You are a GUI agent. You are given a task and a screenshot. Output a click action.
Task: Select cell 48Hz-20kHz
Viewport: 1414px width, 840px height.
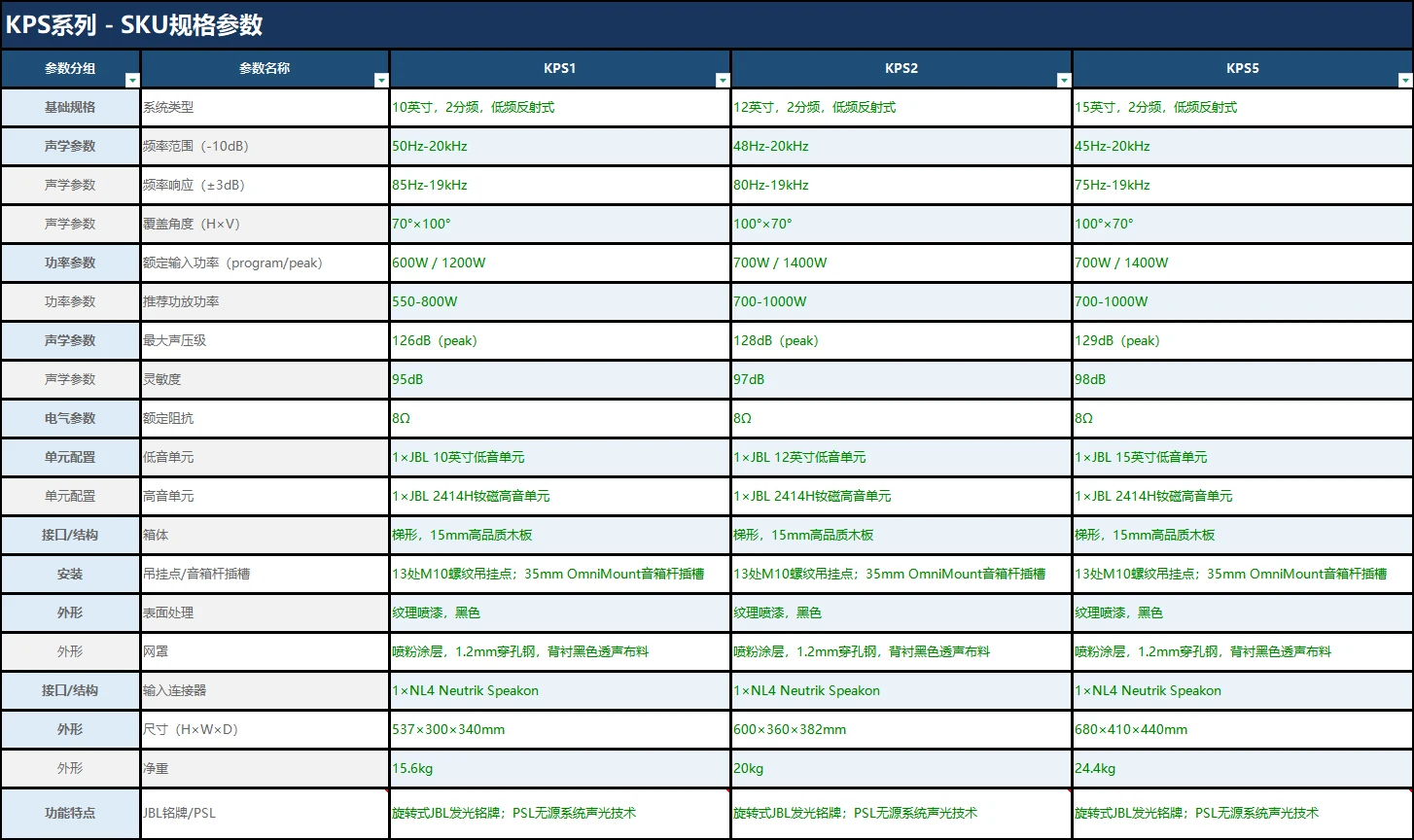[x=901, y=147]
